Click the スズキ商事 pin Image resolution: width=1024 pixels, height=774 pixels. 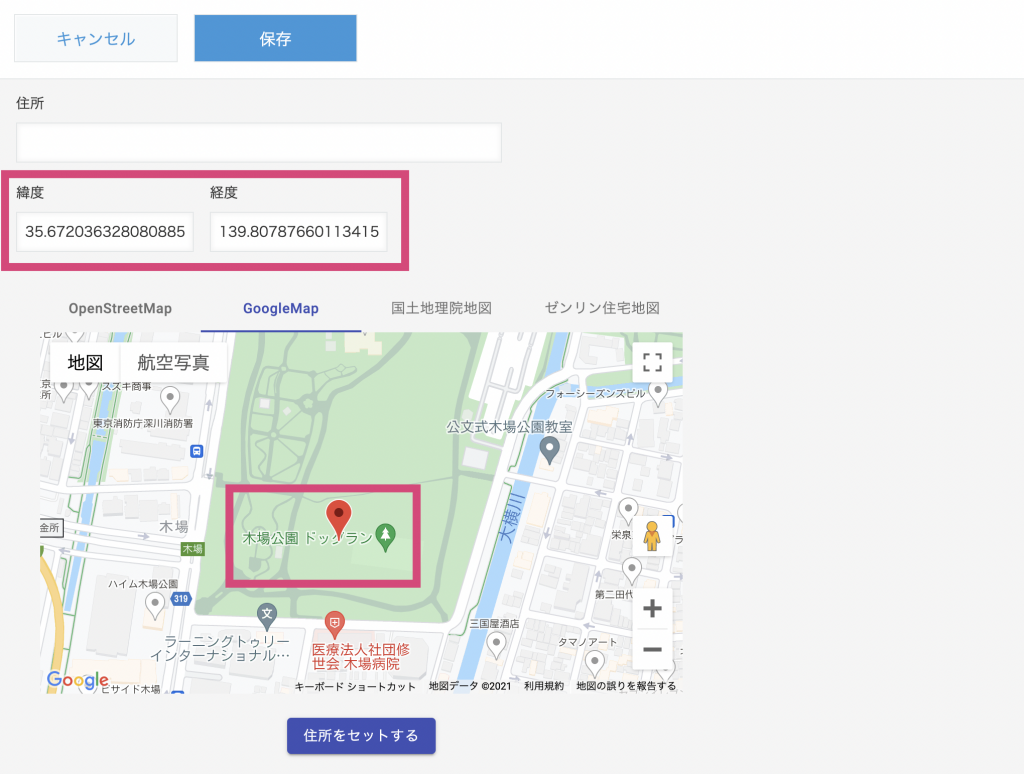(89, 389)
